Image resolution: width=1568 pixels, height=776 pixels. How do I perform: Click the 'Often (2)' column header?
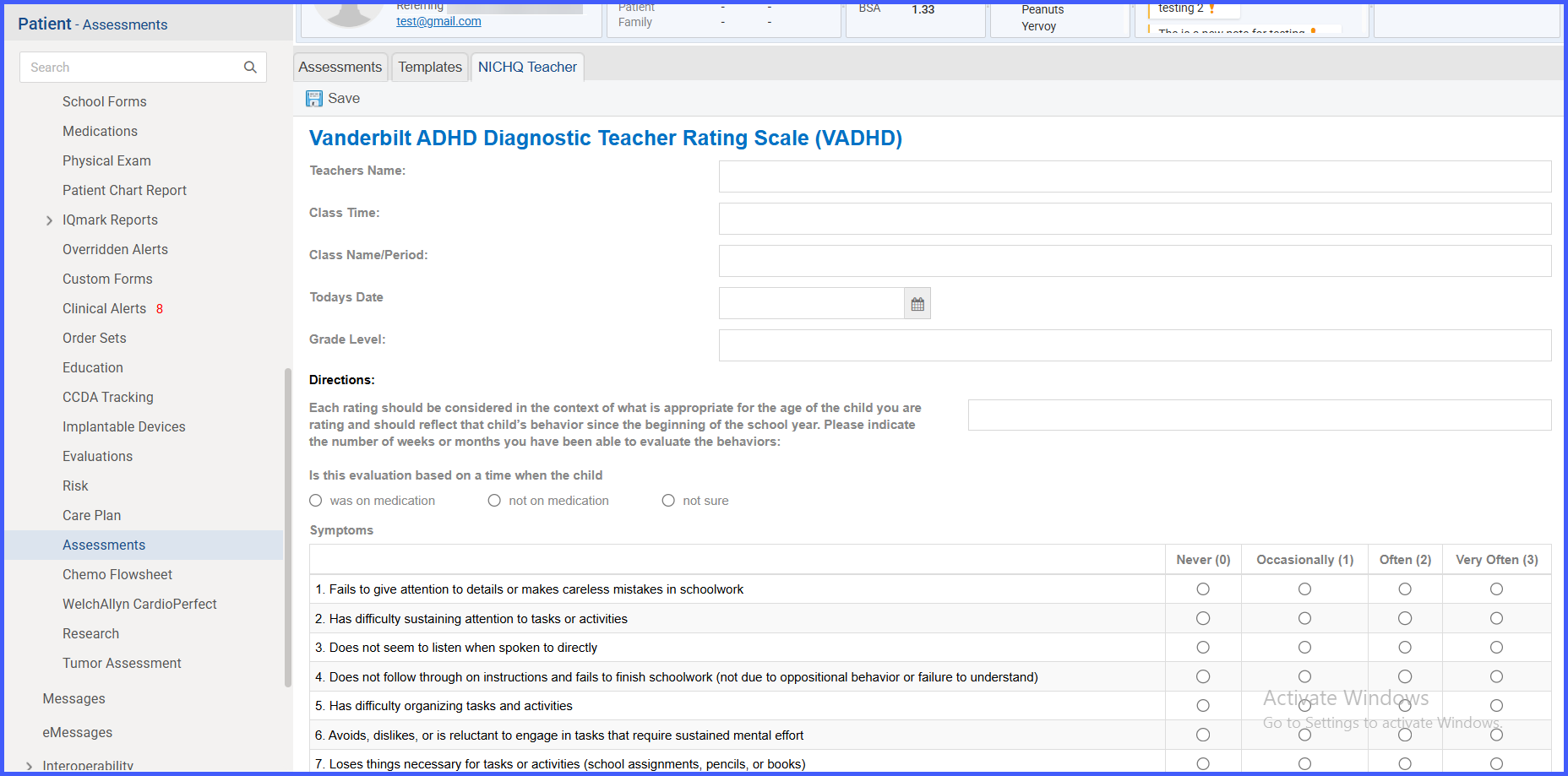point(1405,560)
